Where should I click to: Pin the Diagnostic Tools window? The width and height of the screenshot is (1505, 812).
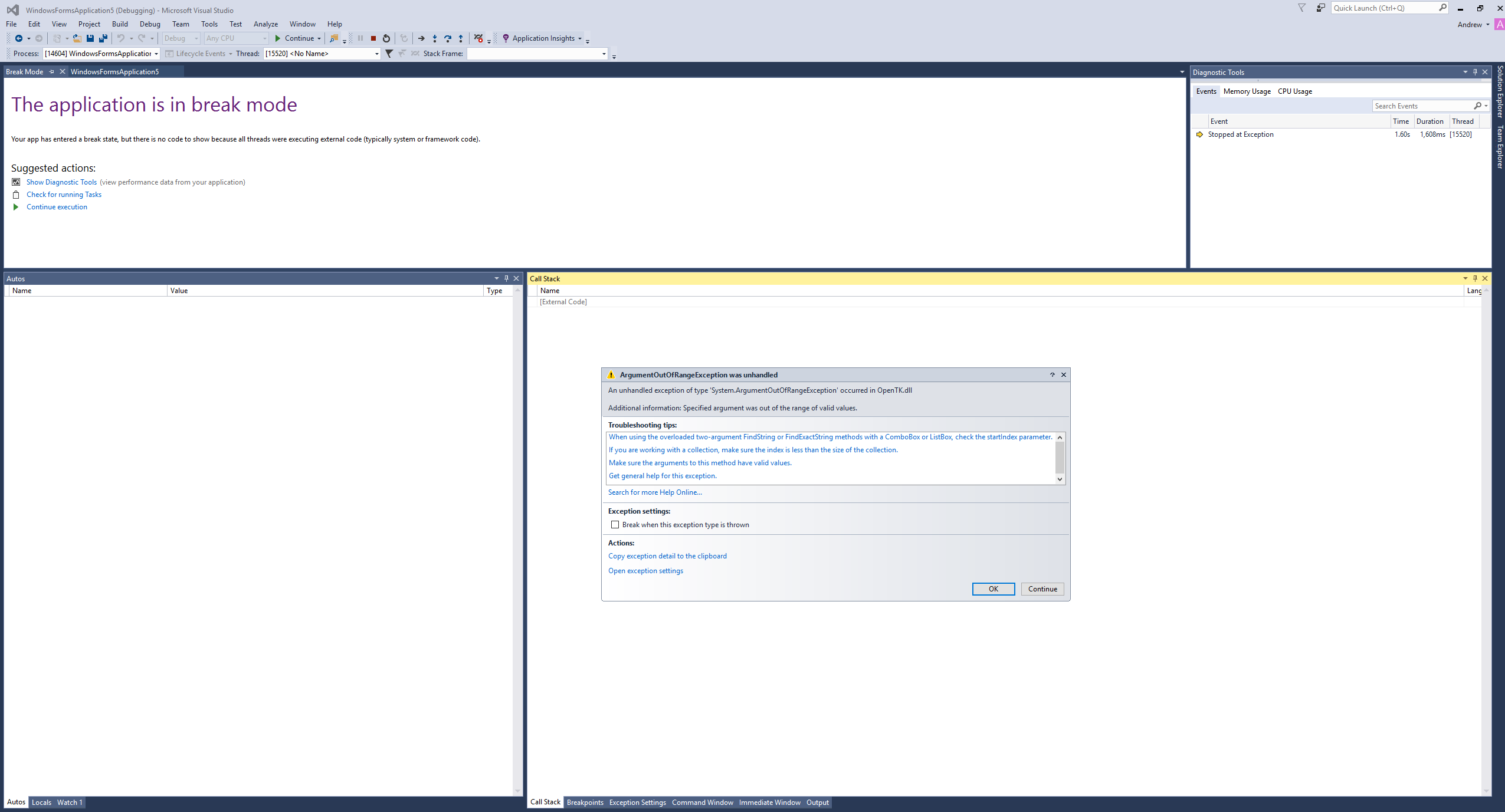pyautogui.click(x=1474, y=71)
